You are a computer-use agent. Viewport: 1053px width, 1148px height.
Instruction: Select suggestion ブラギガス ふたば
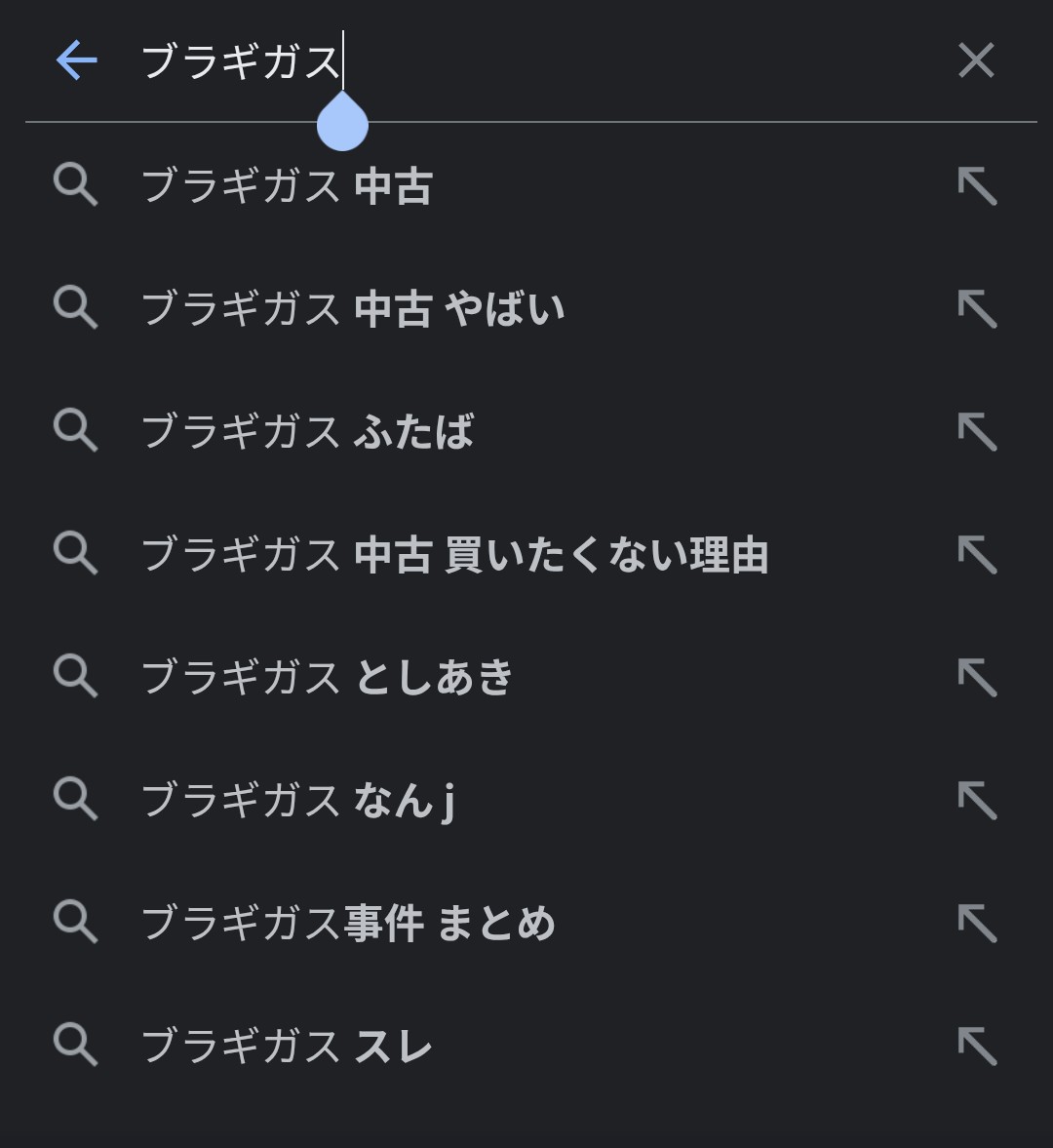click(307, 431)
